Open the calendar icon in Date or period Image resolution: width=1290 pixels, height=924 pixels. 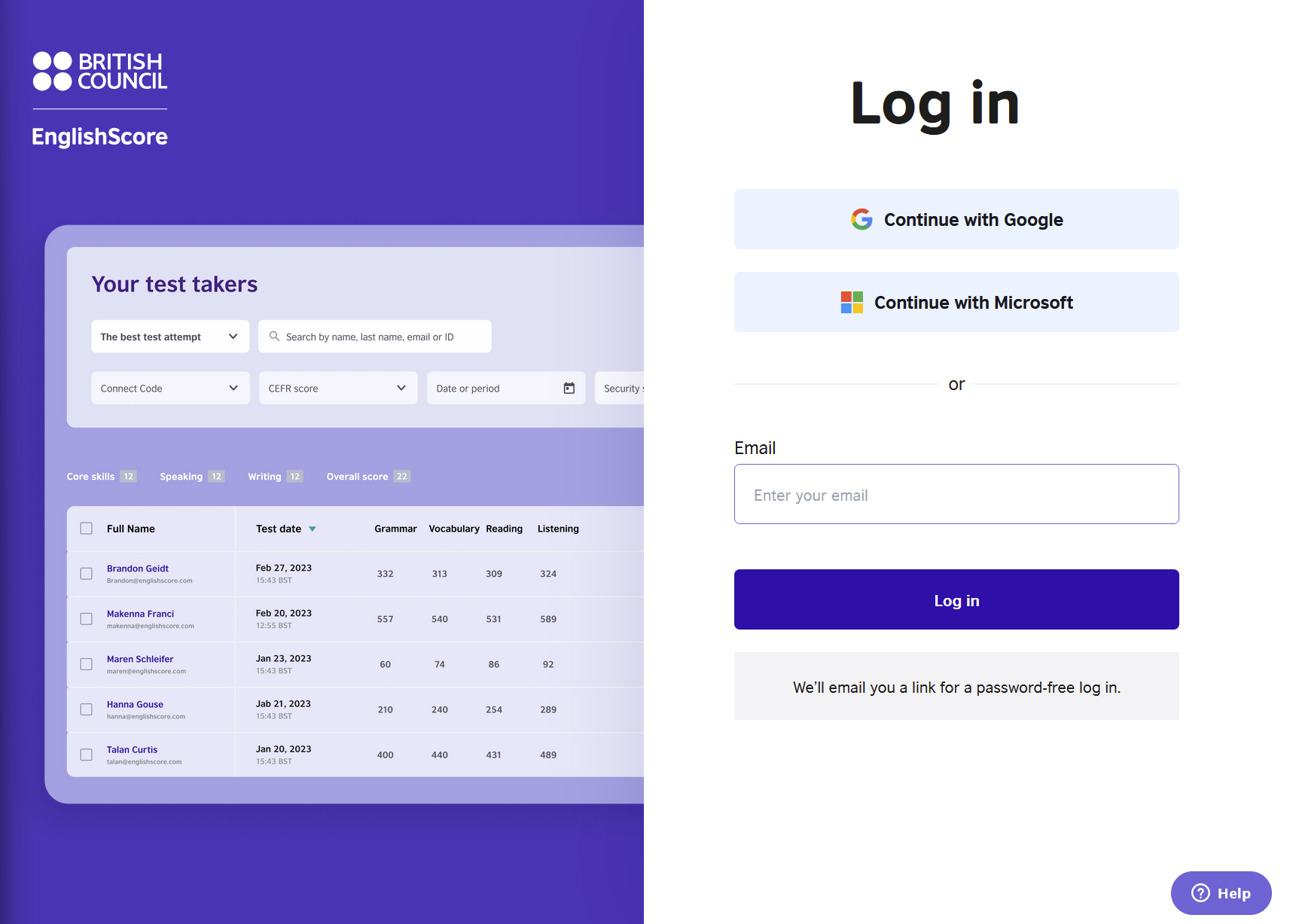click(569, 388)
